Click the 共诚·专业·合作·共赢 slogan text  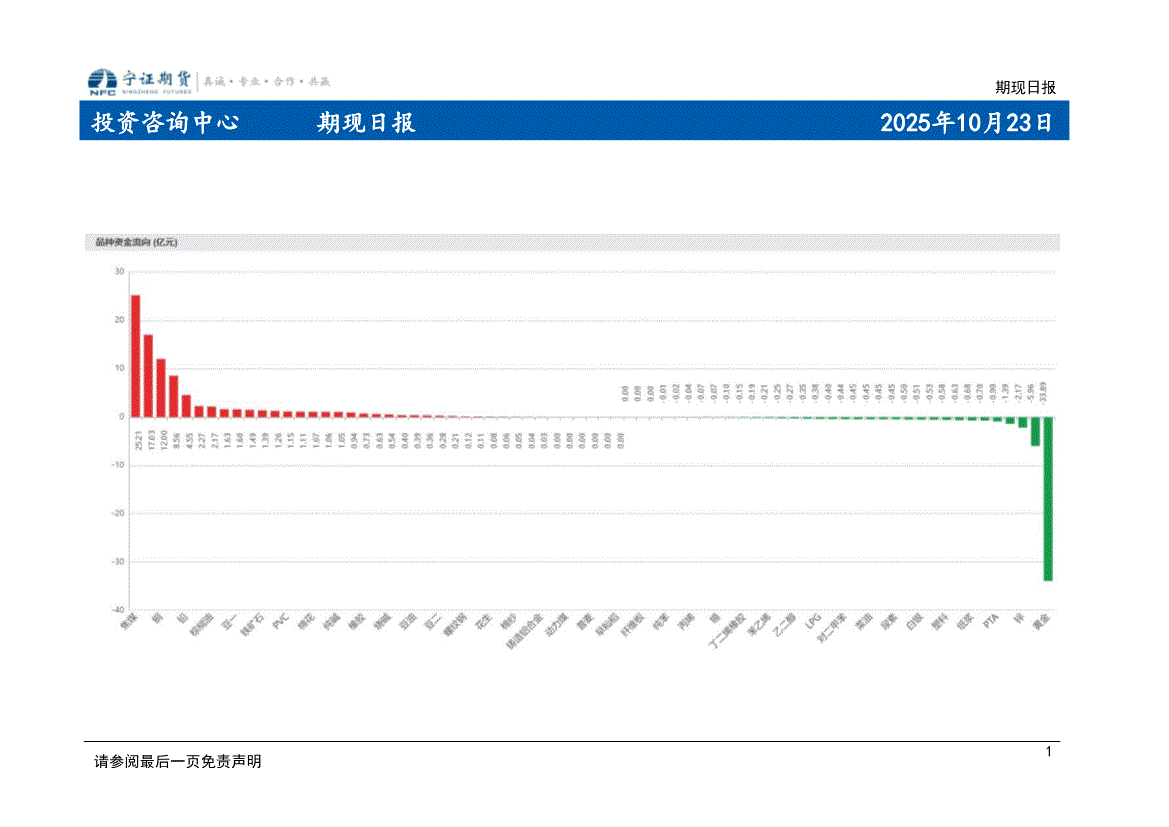(267, 81)
